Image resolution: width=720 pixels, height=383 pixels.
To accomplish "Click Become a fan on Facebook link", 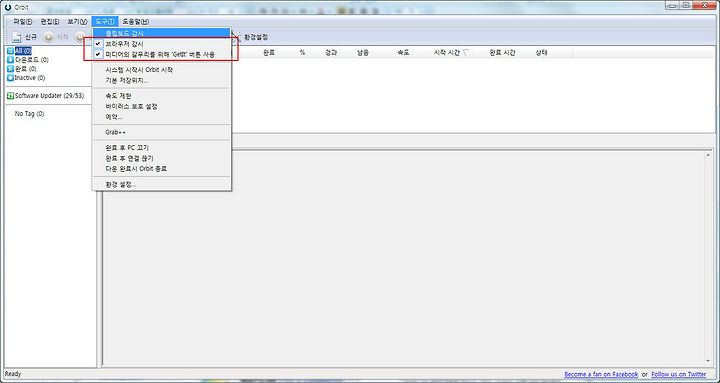I will pos(601,374).
